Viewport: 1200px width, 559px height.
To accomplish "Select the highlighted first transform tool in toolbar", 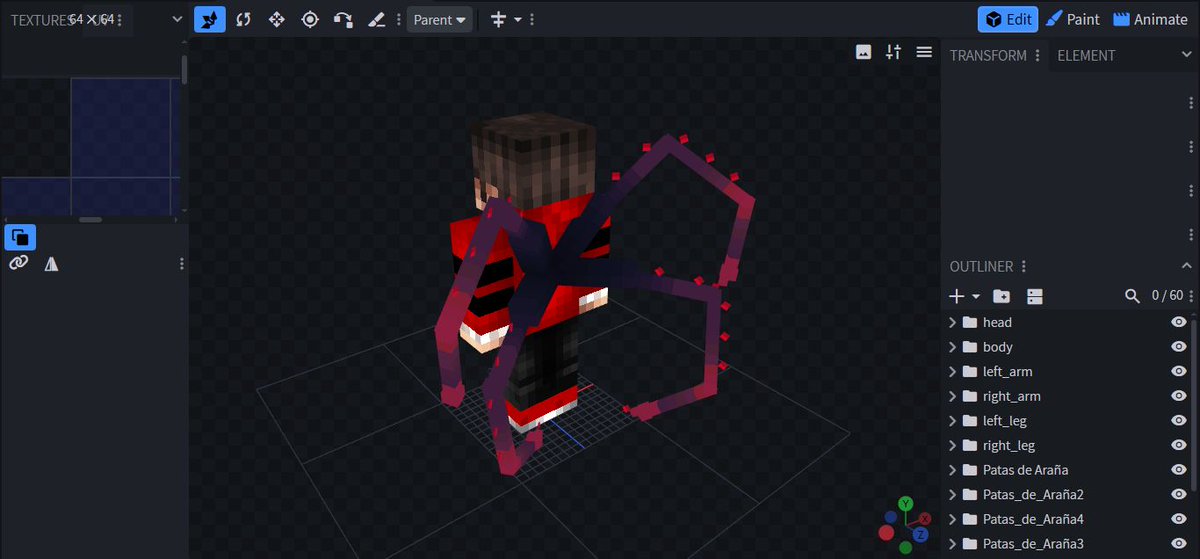I will pyautogui.click(x=209, y=19).
